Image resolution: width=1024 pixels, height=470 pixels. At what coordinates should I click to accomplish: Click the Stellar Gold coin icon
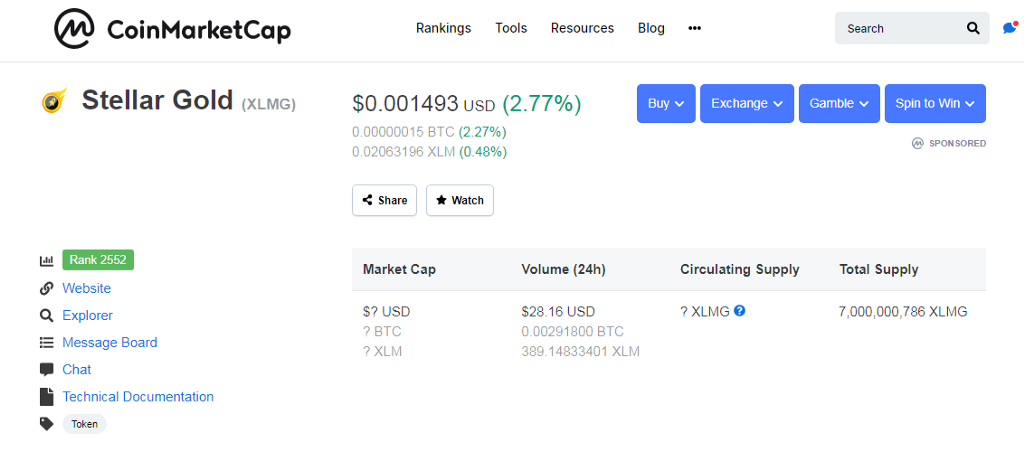pos(53,101)
